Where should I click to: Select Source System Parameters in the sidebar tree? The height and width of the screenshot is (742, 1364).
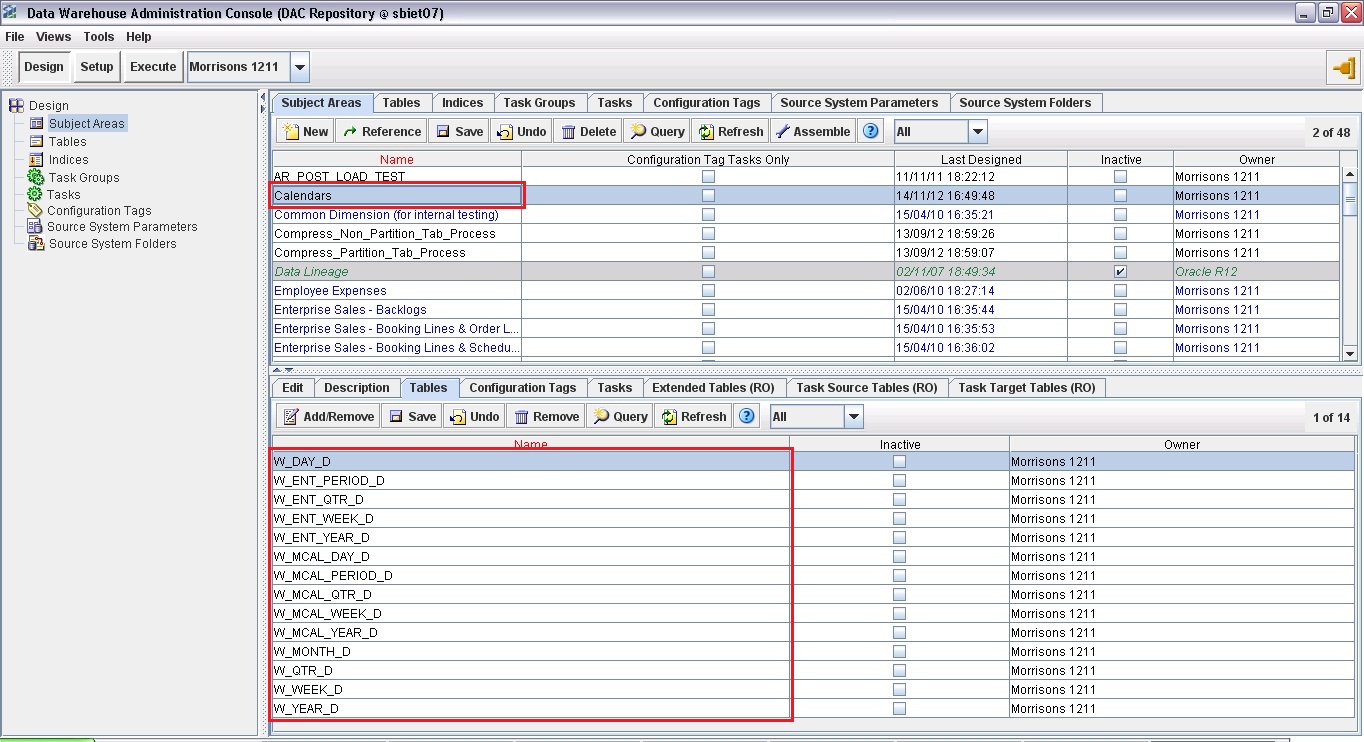click(x=121, y=226)
